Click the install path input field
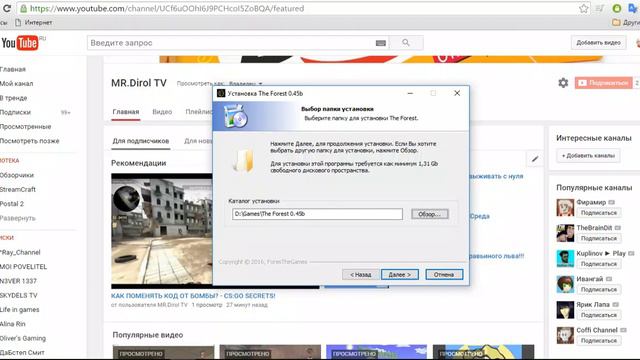Screen dimensions: 640x360 [317, 214]
